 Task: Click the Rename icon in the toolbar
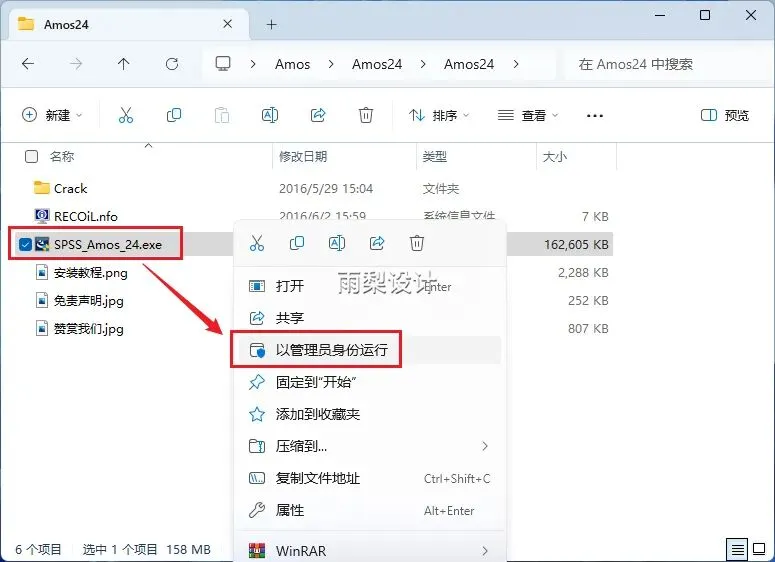coord(270,115)
